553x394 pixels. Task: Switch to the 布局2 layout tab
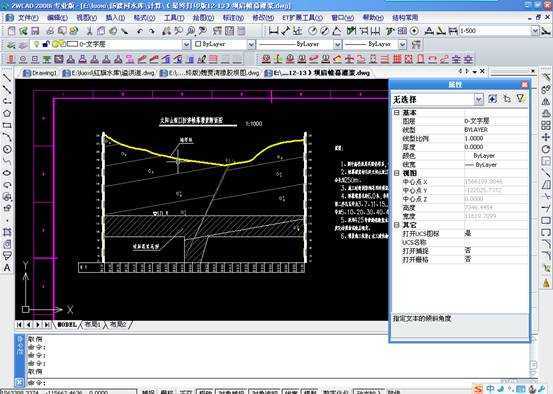point(118,324)
